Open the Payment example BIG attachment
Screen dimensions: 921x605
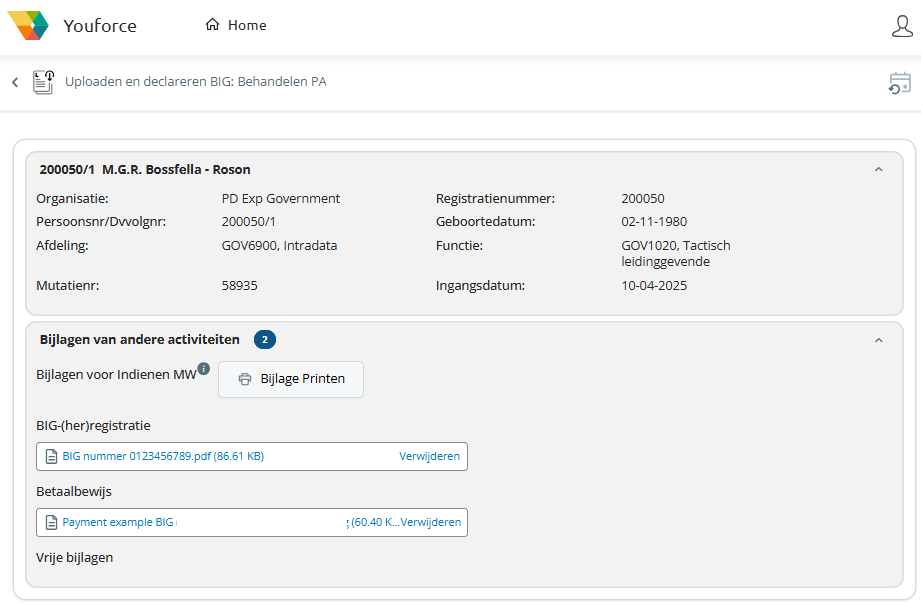pyautogui.click(x=118, y=522)
